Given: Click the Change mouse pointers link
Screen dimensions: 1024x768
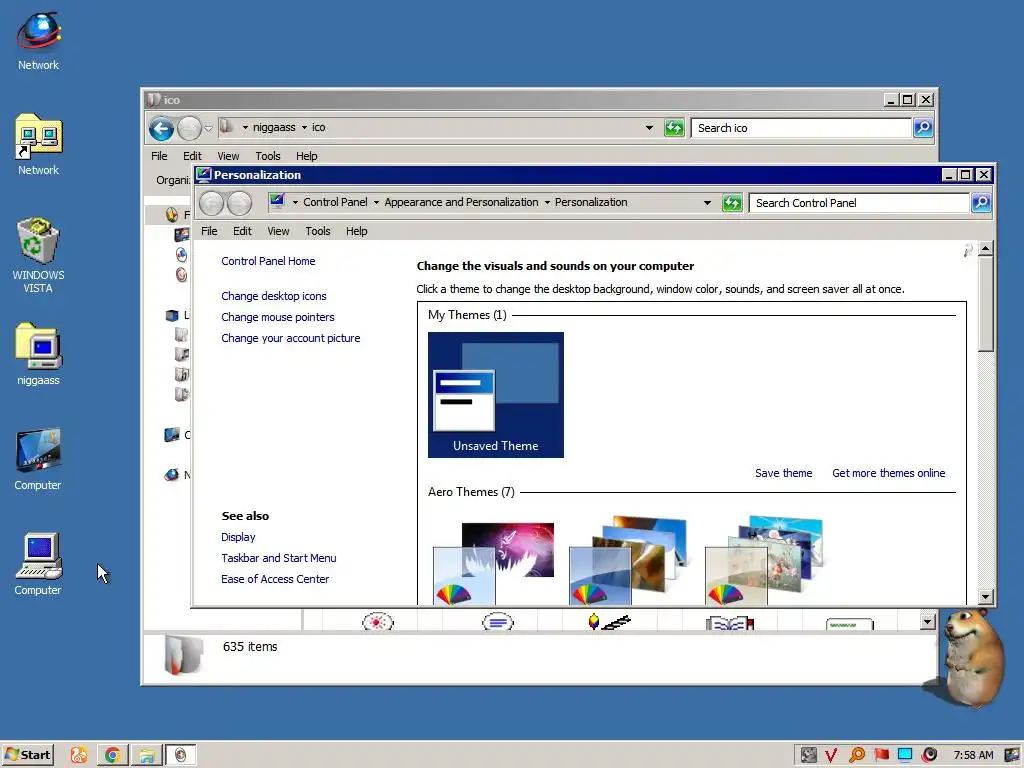Looking at the screenshot, I should coord(278,317).
